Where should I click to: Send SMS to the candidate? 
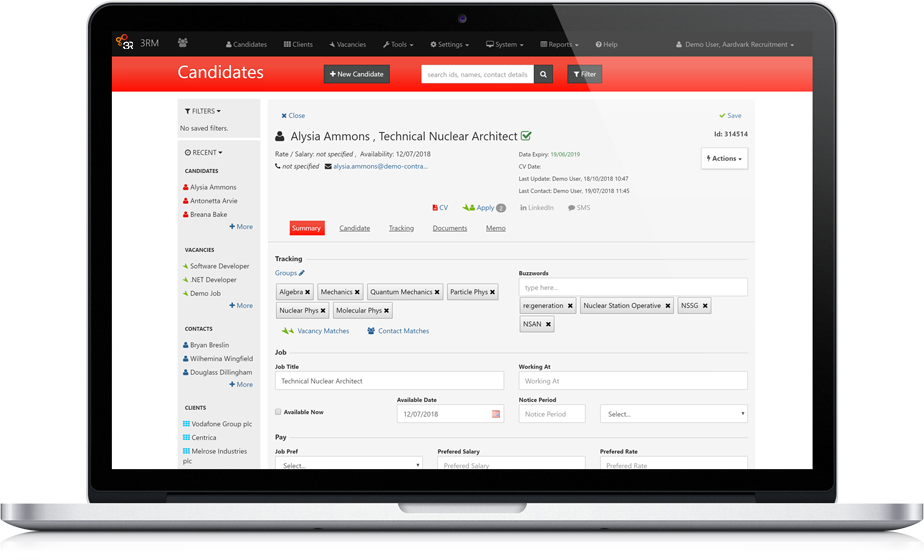pos(579,207)
